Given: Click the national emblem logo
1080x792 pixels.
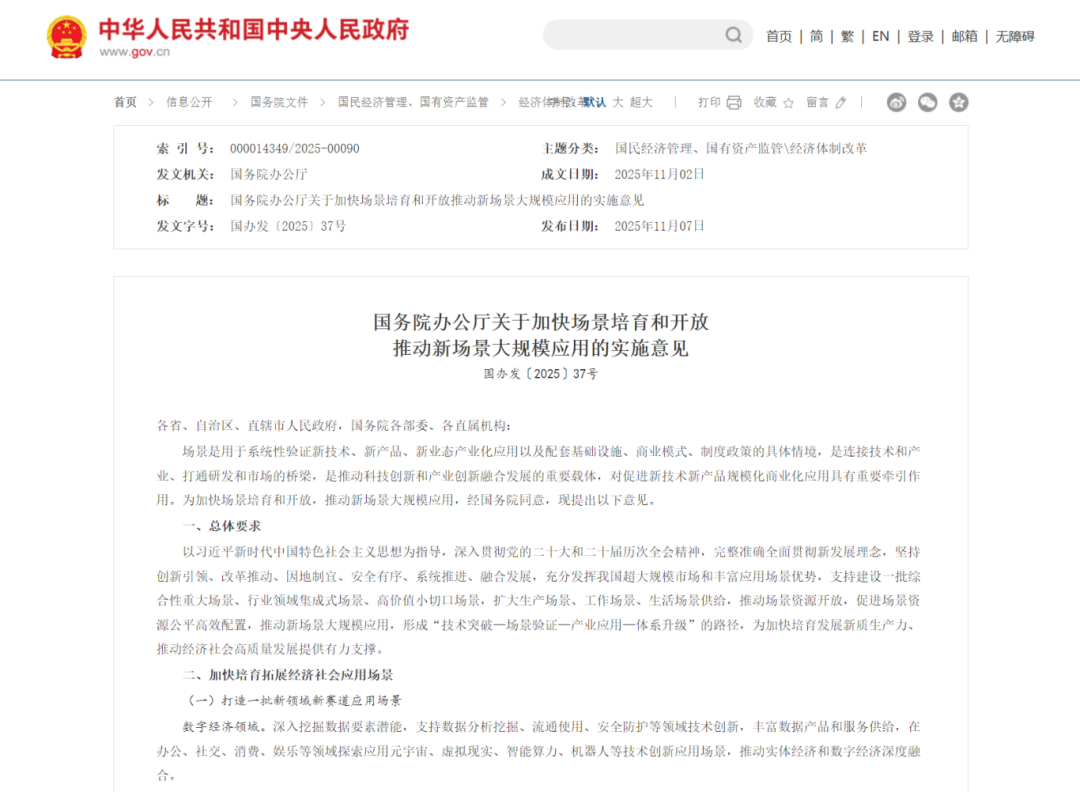Looking at the screenshot, I should click(67, 37).
